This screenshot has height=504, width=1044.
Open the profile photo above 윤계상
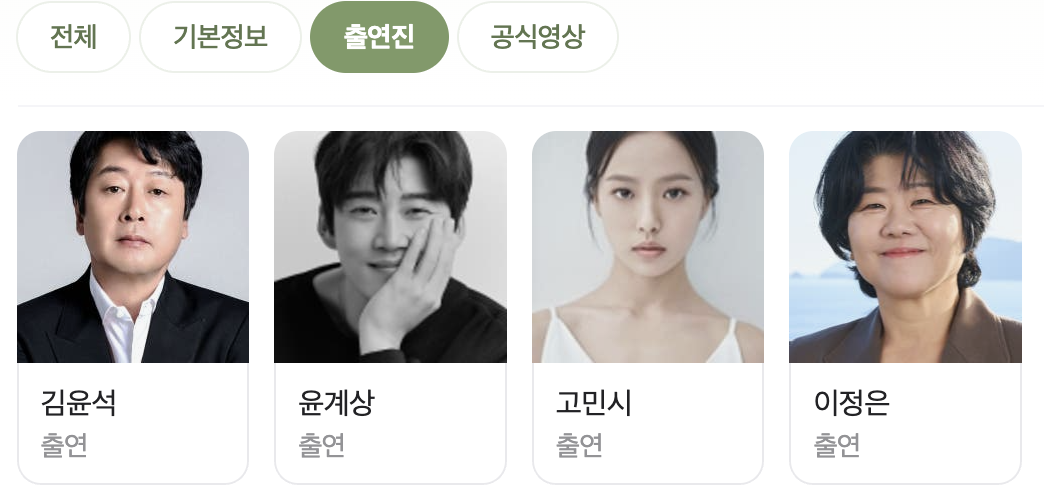(x=390, y=247)
